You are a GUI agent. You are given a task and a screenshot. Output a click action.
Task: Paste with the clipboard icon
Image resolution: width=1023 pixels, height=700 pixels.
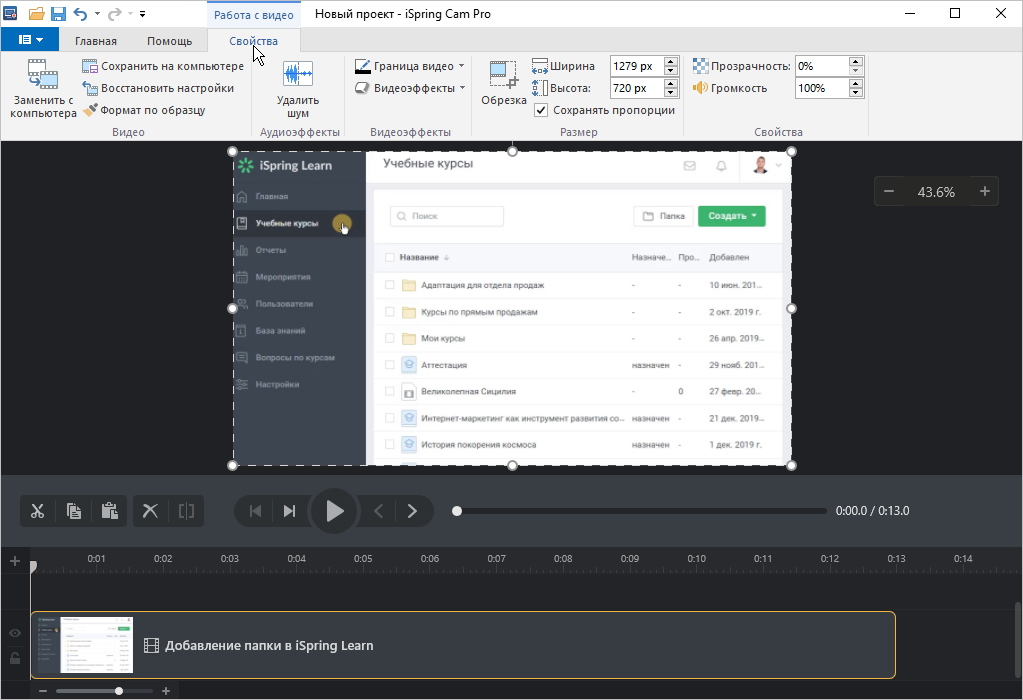110,511
